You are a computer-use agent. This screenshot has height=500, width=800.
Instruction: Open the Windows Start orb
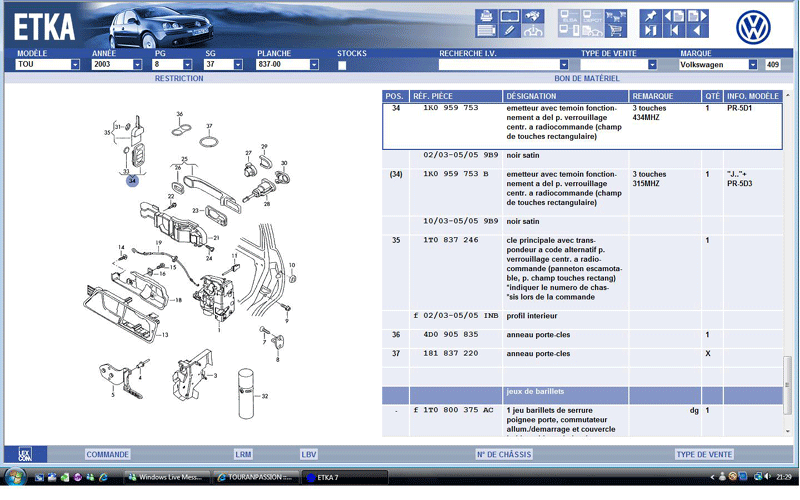click(15, 477)
